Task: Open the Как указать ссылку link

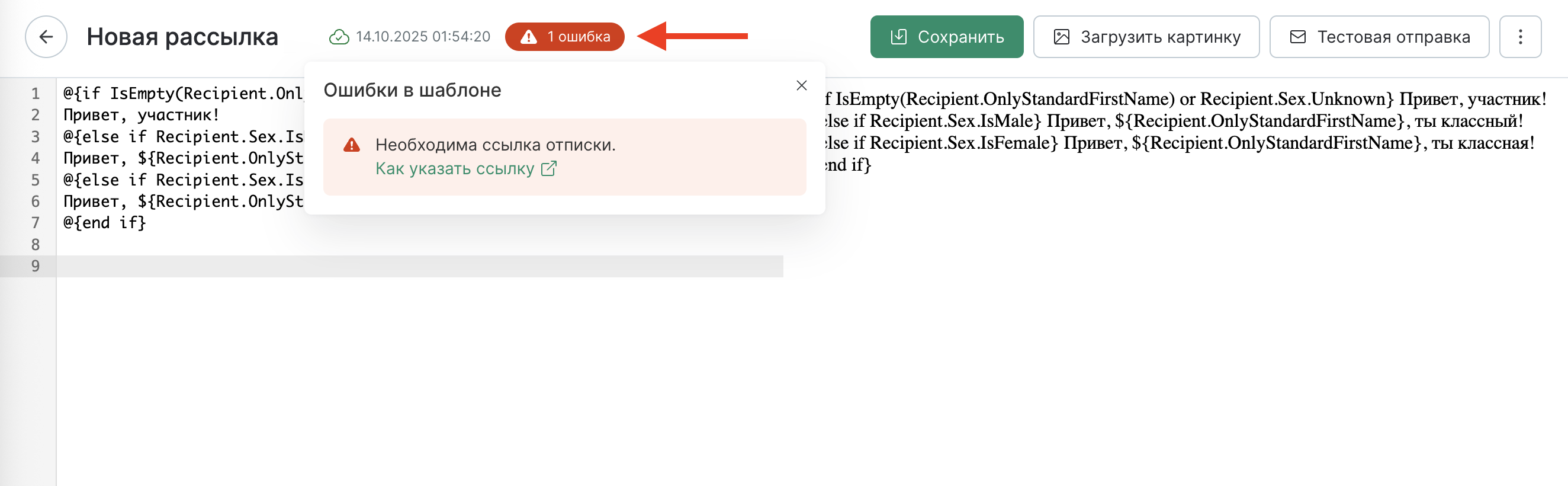Action: pos(455,169)
